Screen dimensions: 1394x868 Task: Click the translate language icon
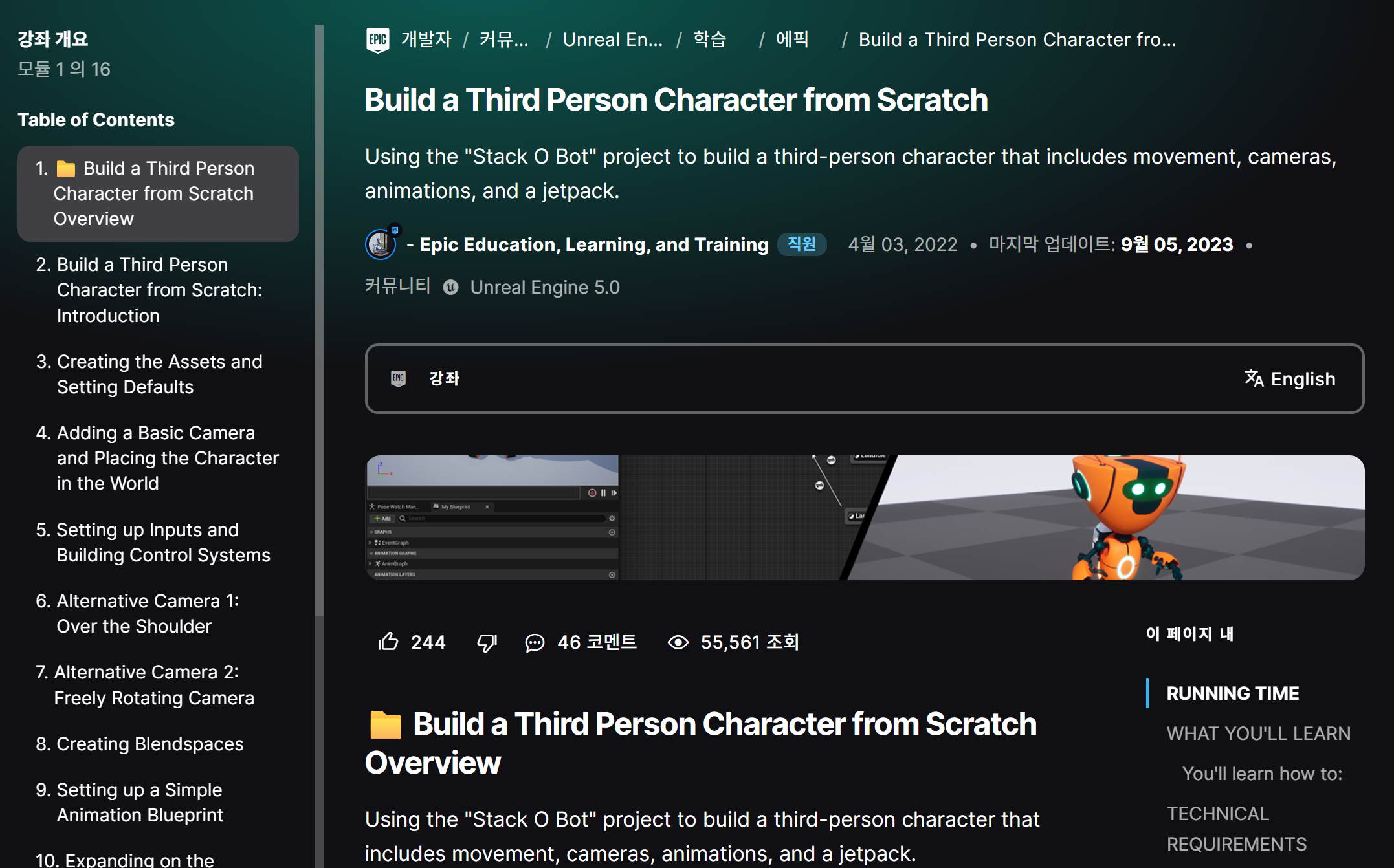pyautogui.click(x=1254, y=378)
